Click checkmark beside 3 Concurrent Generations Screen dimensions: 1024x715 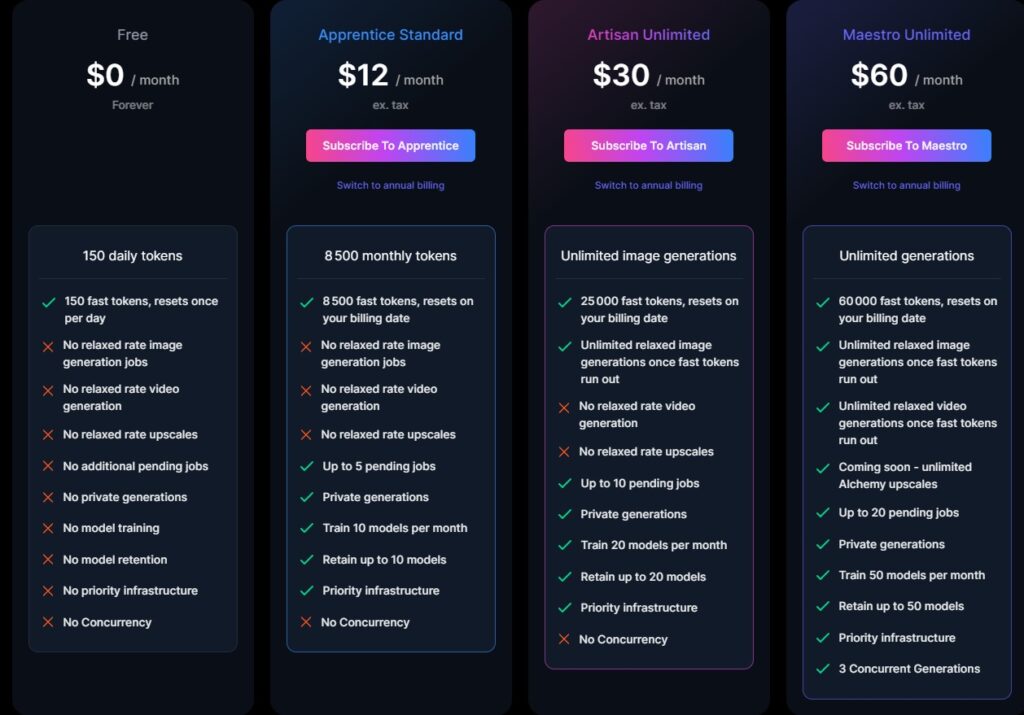point(823,669)
